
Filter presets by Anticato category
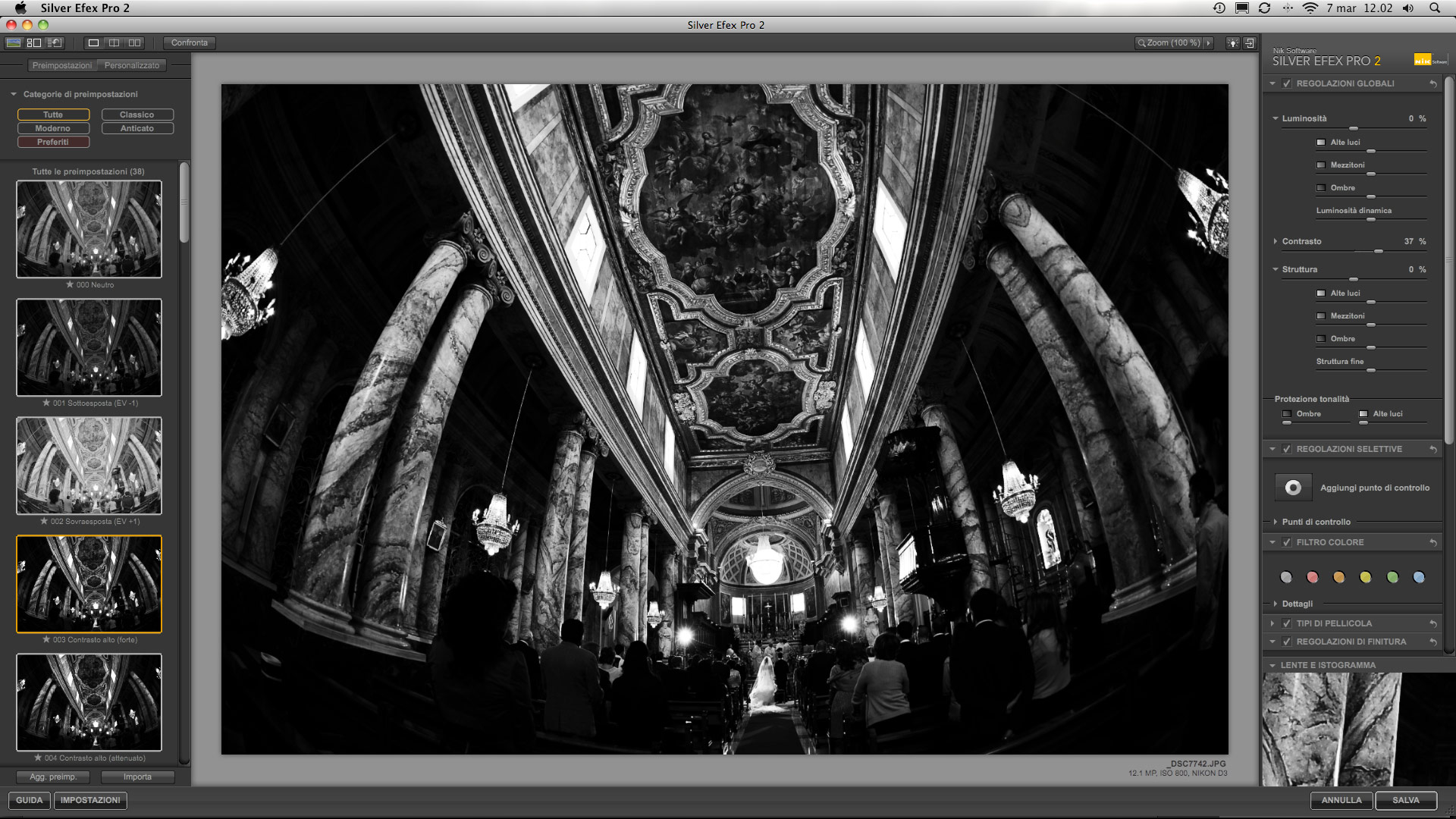[x=137, y=129]
